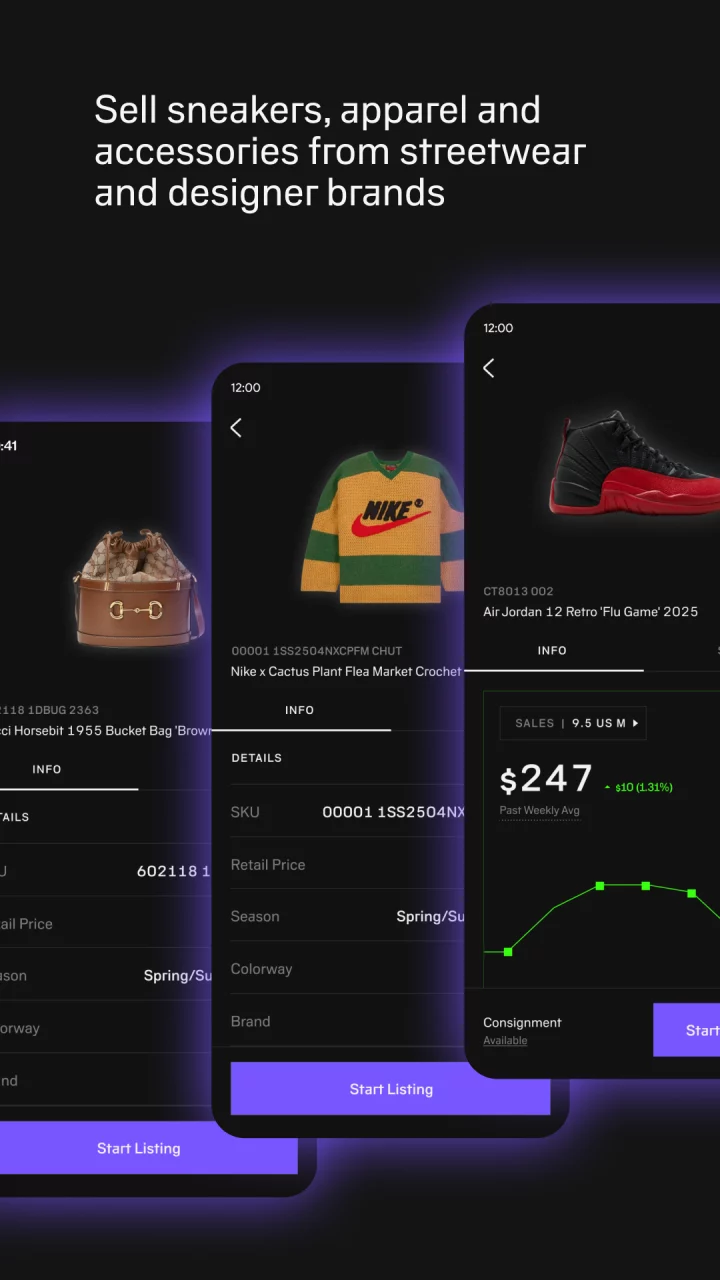Click the Colorway row on Nike screen
Image resolution: width=720 pixels, height=1280 pixels.
pos(348,969)
